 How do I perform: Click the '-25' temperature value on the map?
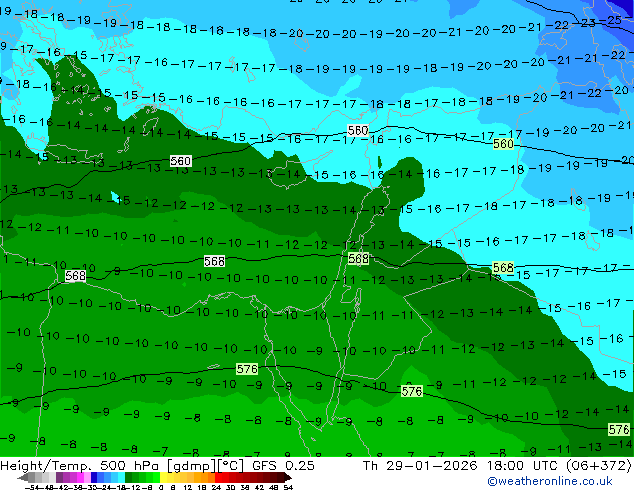pos(612,20)
